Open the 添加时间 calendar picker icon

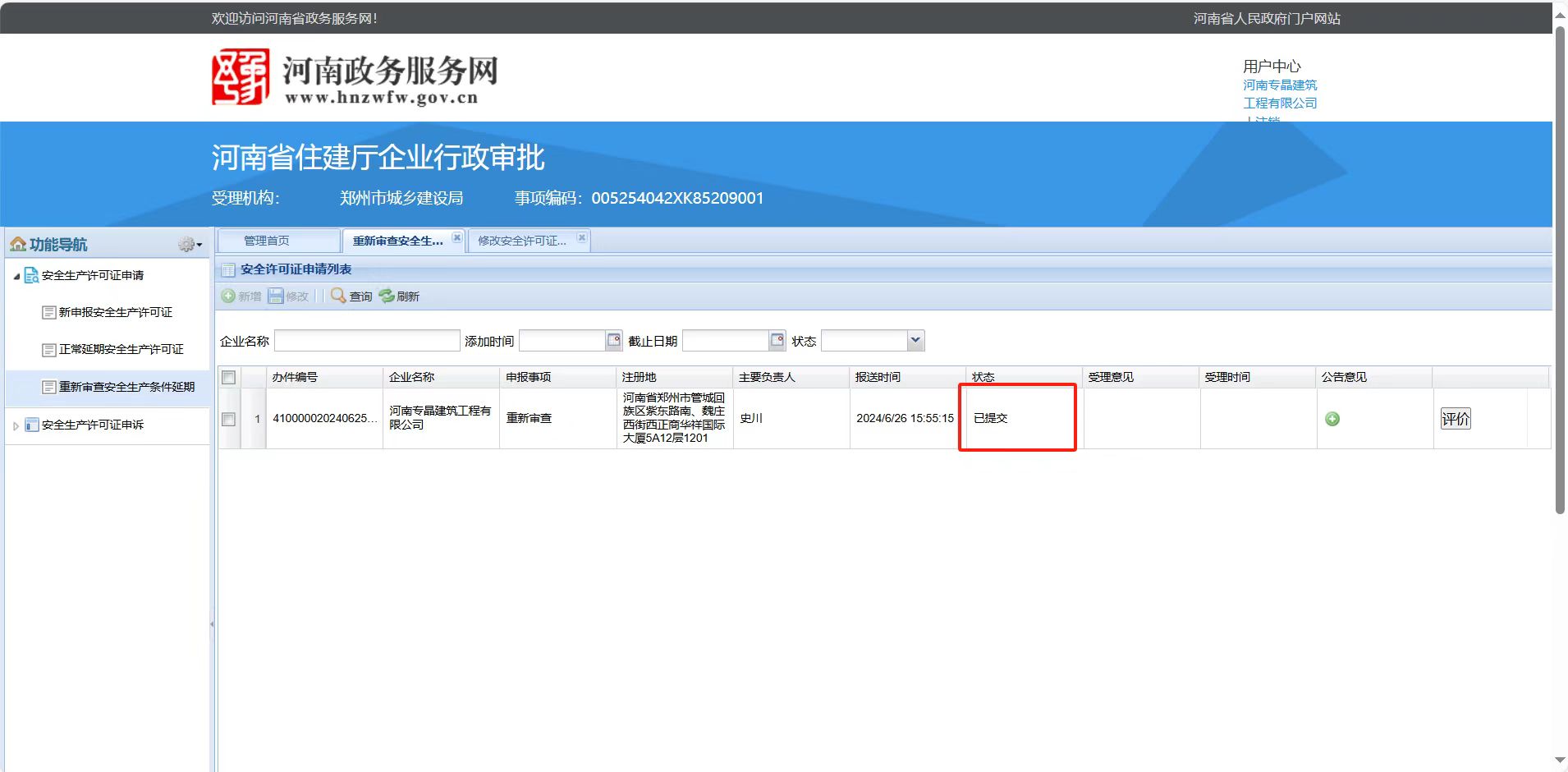[x=613, y=341]
